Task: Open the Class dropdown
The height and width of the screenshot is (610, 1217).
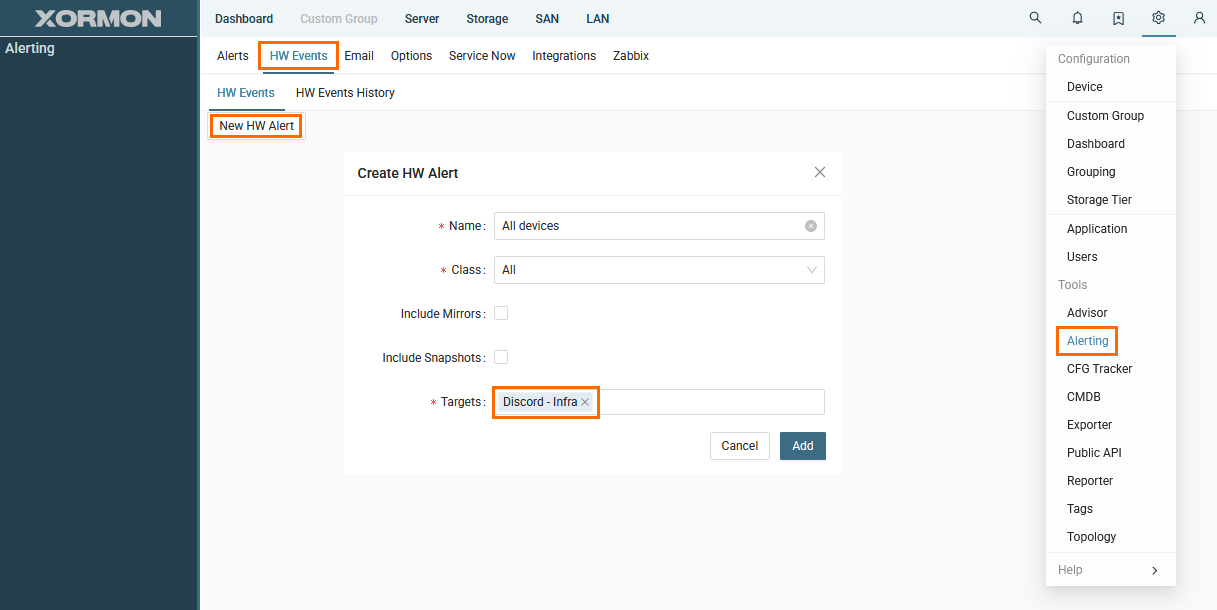Action: (659, 270)
